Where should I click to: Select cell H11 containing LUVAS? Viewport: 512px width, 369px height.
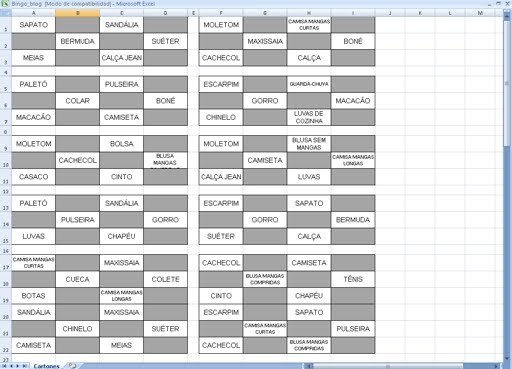click(x=309, y=177)
